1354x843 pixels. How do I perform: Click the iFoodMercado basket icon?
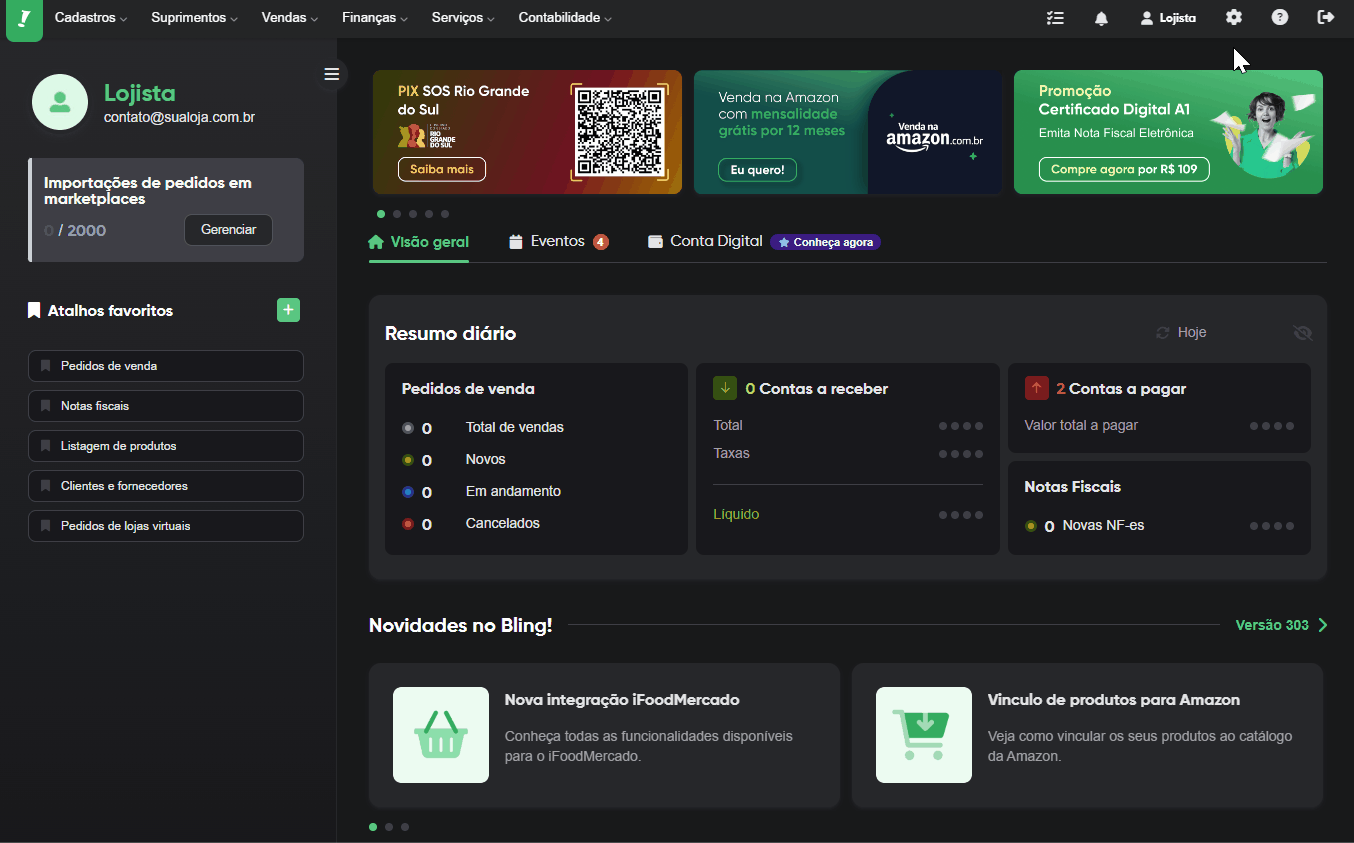pyautogui.click(x=441, y=735)
